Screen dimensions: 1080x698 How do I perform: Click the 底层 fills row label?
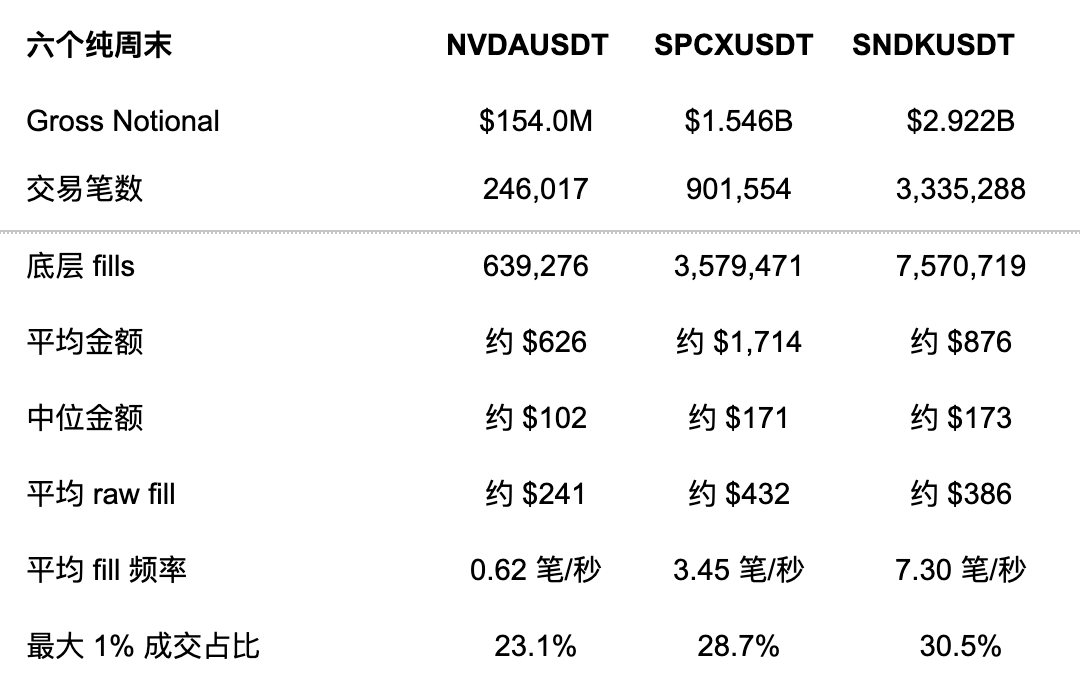pyautogui.click(x=81, y=266)
